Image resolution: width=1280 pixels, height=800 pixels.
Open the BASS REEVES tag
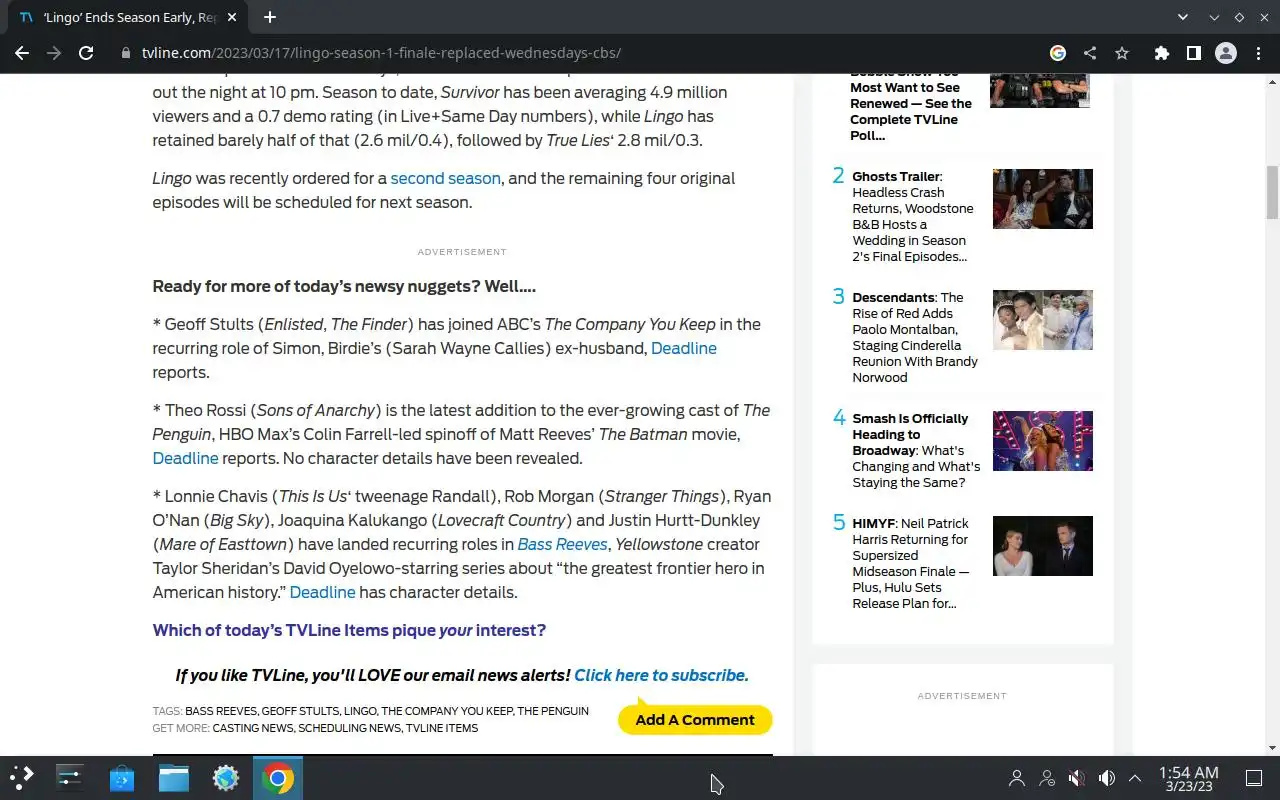[x=221, y=711]
